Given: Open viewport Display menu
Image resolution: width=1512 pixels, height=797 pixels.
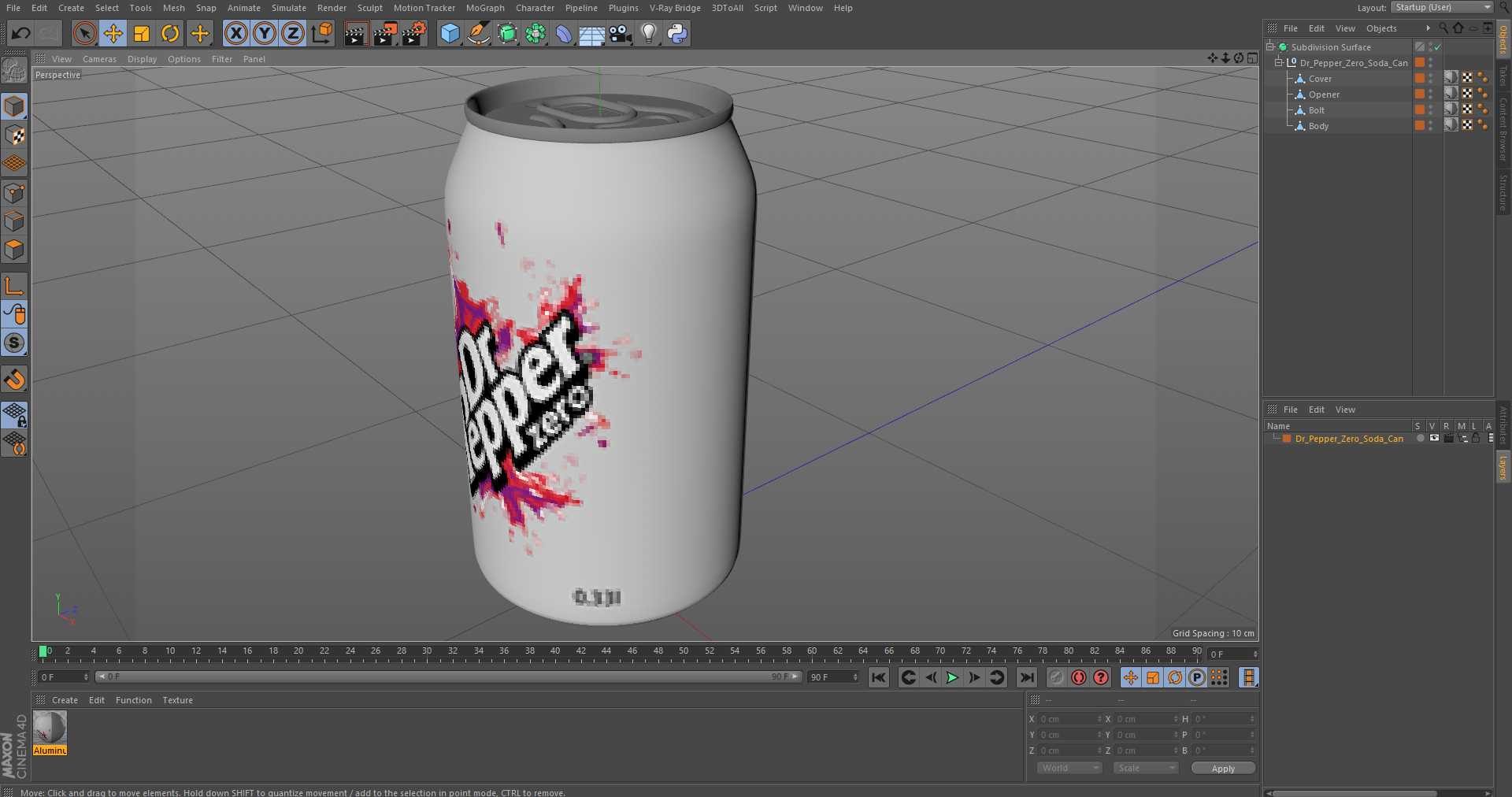Looking at the screenshot, I should (142, 59).
